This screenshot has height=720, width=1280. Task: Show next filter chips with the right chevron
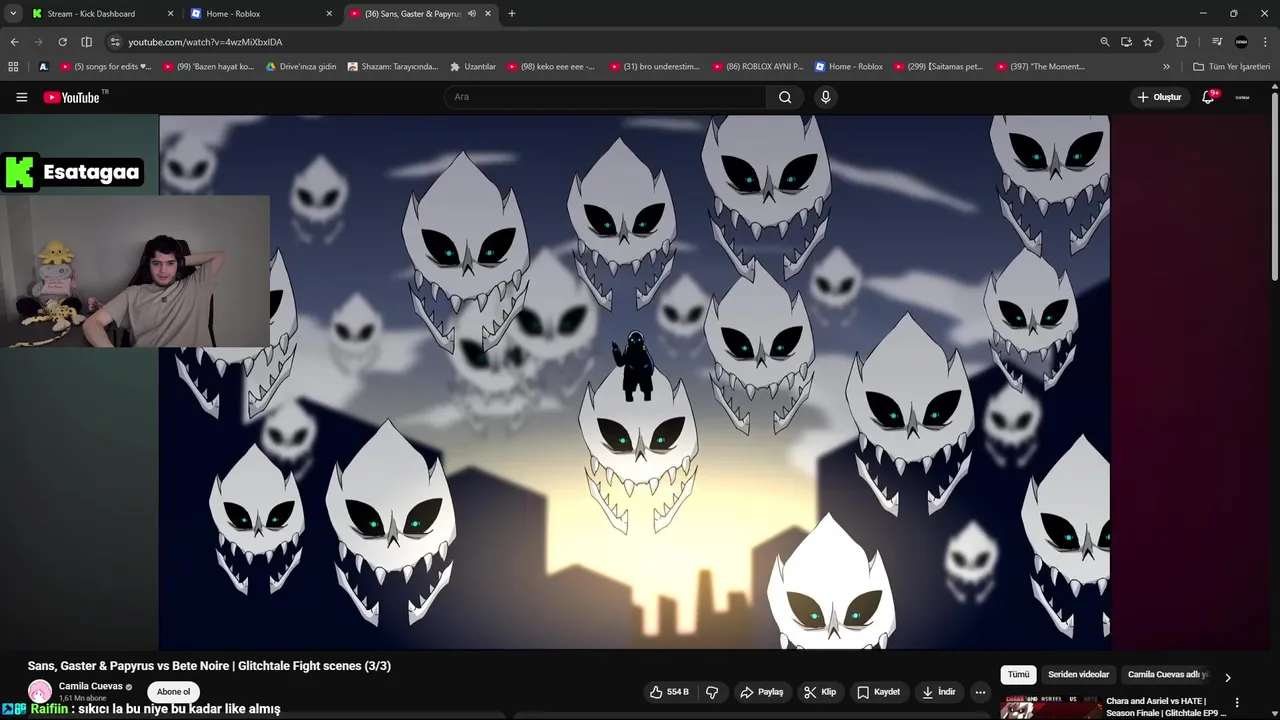(1228, 677)
